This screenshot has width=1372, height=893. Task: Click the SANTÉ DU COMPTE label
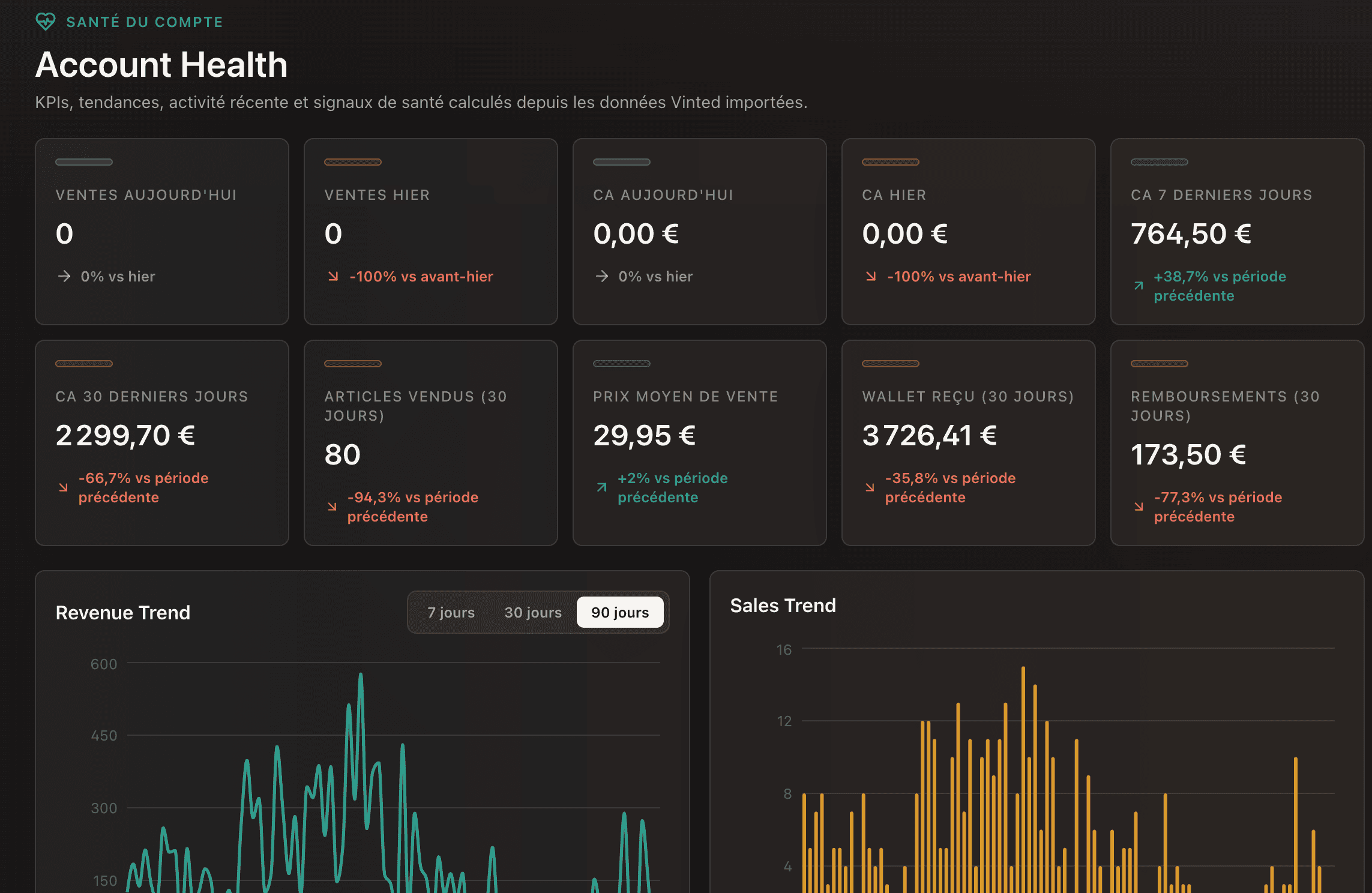coord(145,22)
